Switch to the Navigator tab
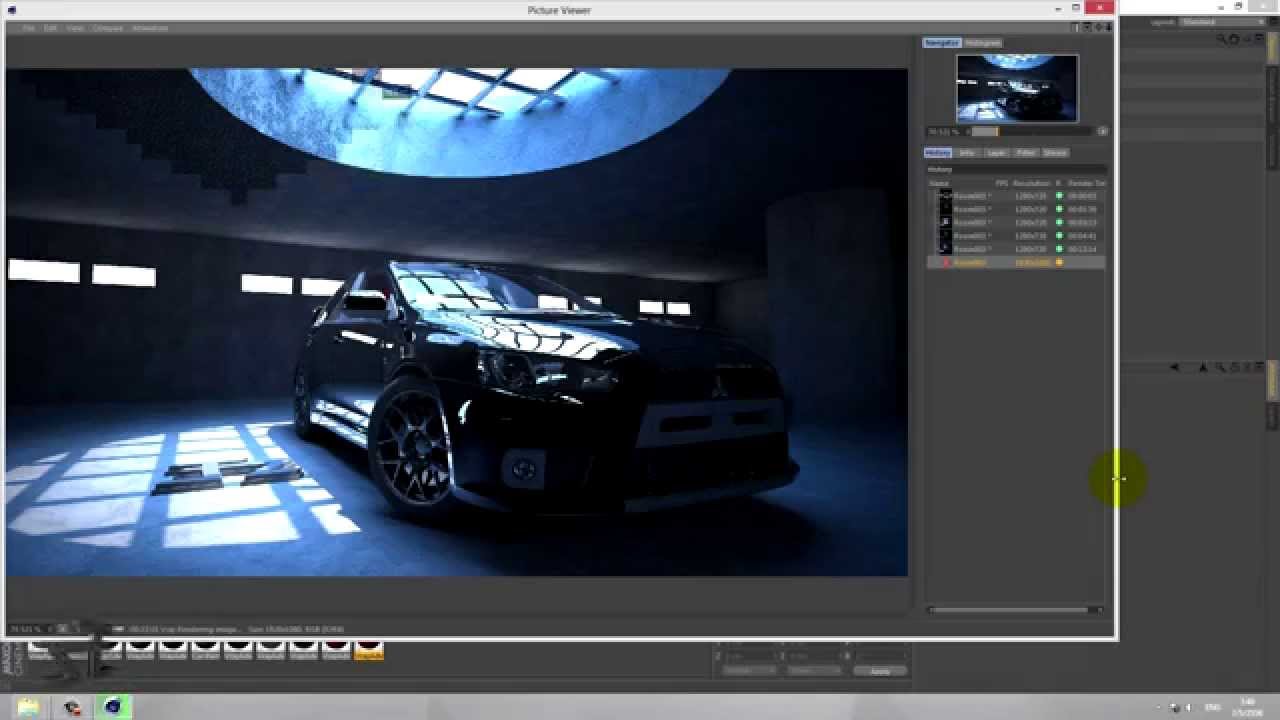Screen dimensions: 1280x720 click(x=942, y=43)
